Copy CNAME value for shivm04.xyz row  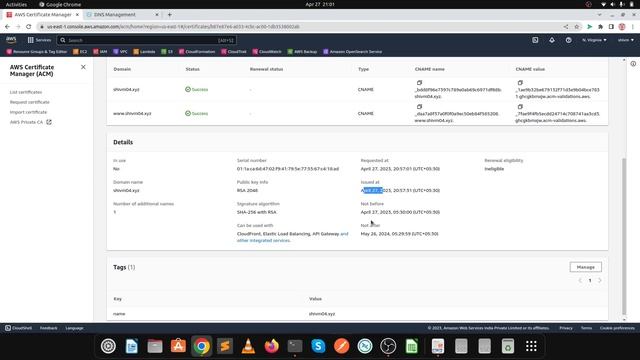coord(520,83)
